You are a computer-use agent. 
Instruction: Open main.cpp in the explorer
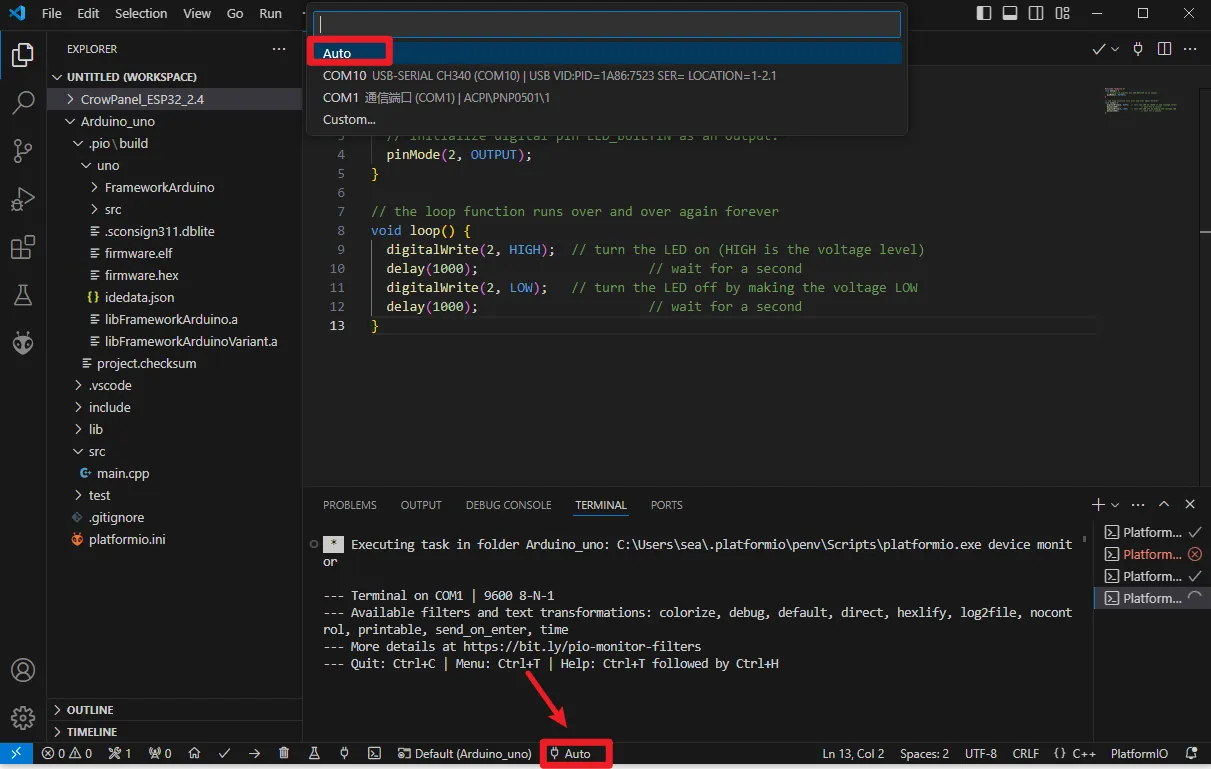click(x=123, y=473)
